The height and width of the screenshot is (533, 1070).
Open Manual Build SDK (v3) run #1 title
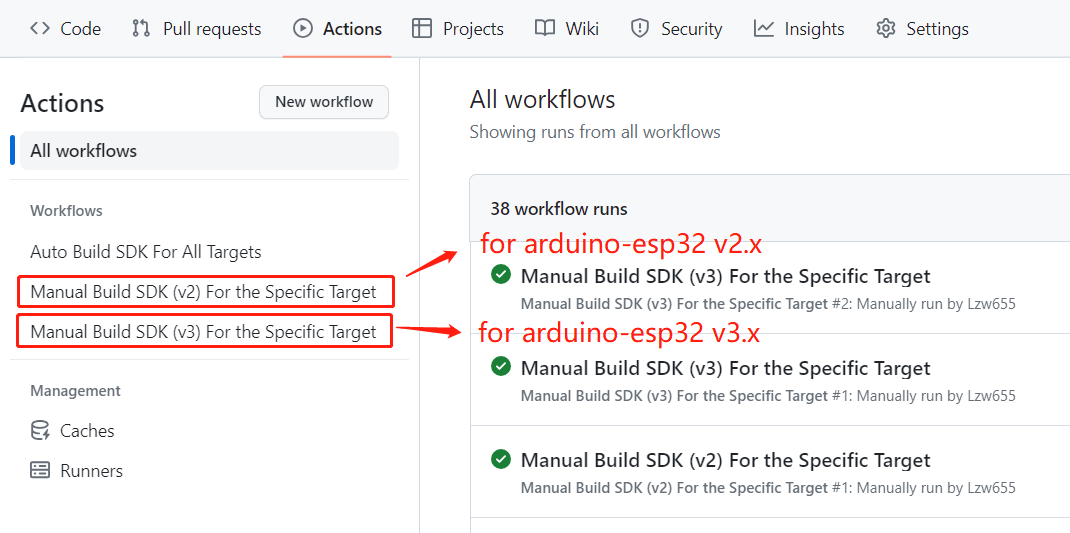tap(725, 369)
